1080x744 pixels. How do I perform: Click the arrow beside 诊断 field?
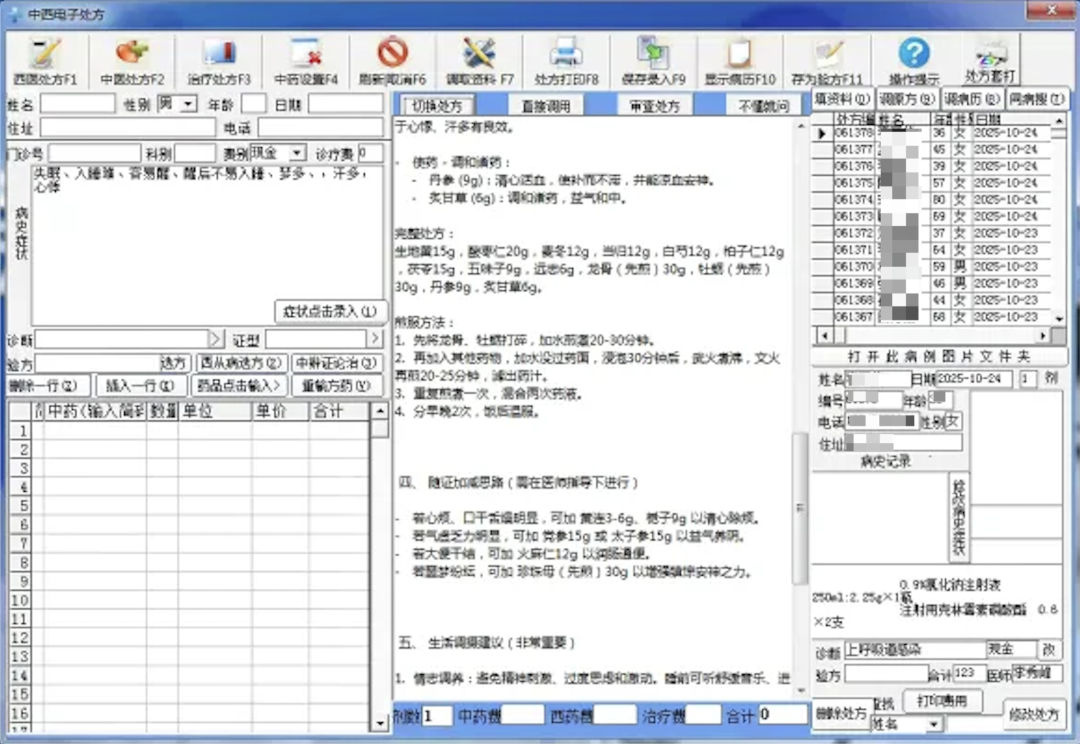[216, 339]
